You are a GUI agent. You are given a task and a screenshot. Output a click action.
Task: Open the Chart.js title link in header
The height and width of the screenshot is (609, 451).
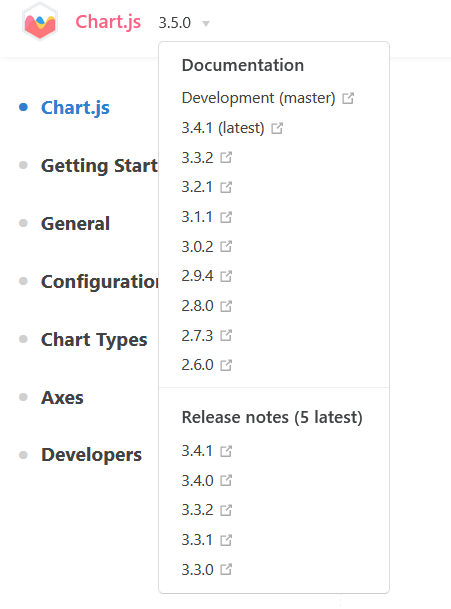[108, 22]
